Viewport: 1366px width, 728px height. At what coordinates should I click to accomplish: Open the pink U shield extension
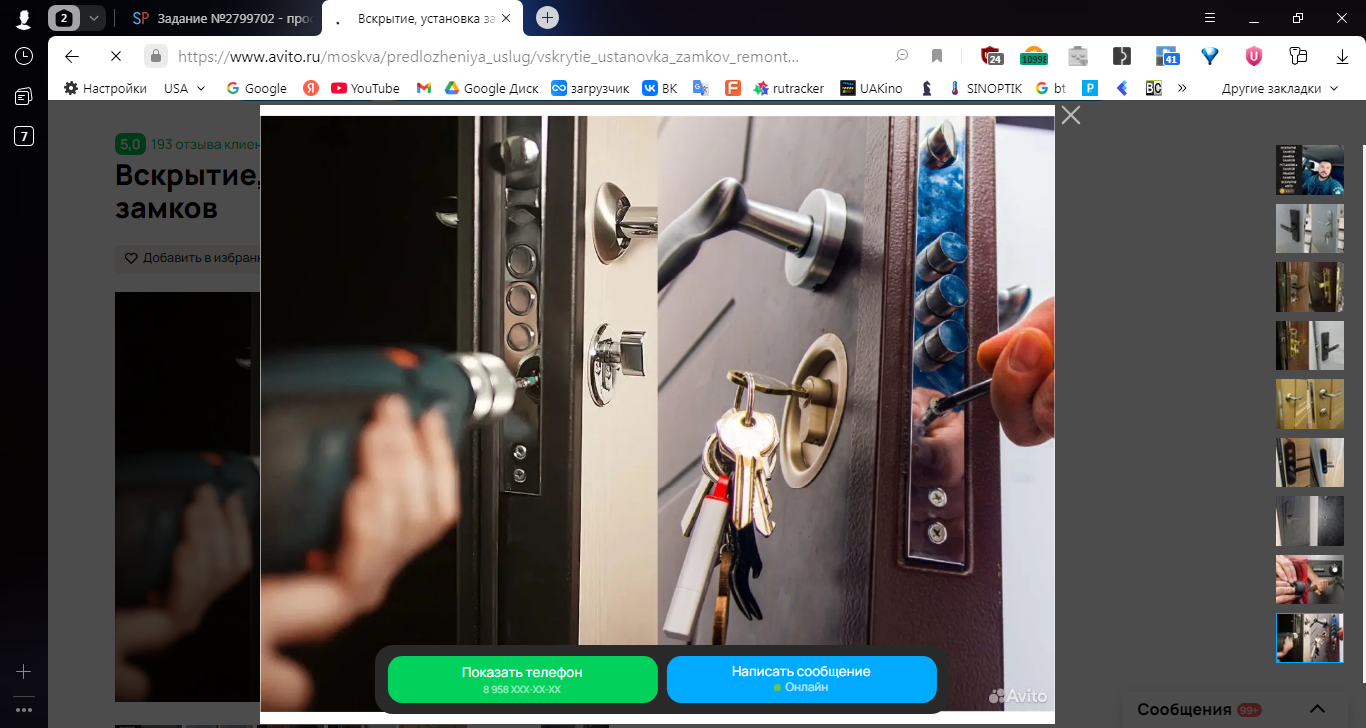pyautogui.click(x=1253, y=56)
